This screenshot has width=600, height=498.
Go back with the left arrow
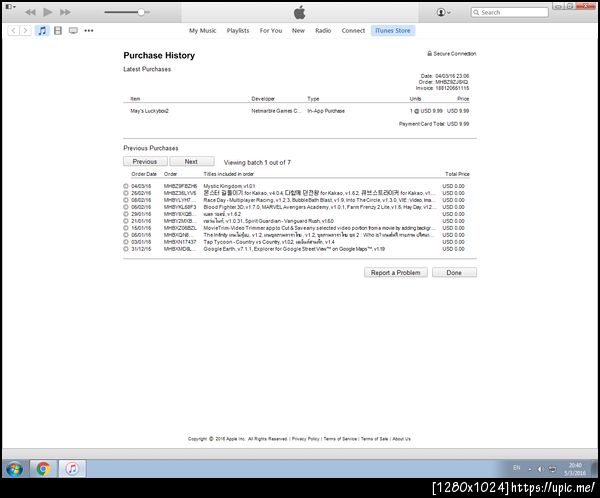13,31
